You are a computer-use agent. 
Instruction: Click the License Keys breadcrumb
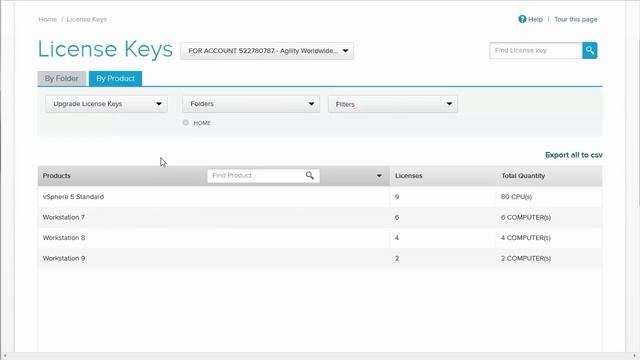click(x=87, y=19)
